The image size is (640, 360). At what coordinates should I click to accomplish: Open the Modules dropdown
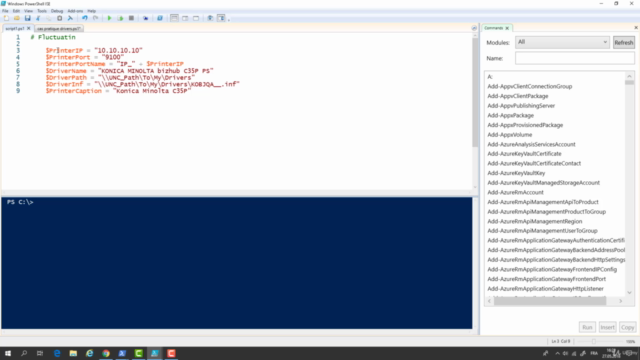point(562,42)
